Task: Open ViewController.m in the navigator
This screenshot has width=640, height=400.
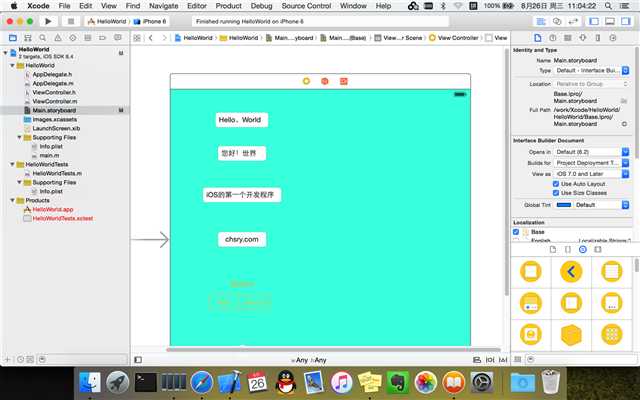Action: (x=55, y=101)
